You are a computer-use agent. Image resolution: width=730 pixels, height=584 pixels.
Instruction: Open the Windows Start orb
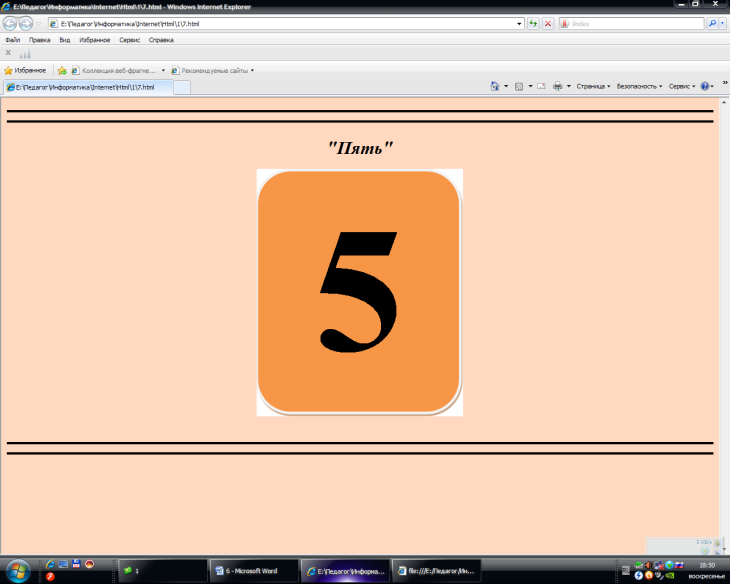[x=18, y=570]
